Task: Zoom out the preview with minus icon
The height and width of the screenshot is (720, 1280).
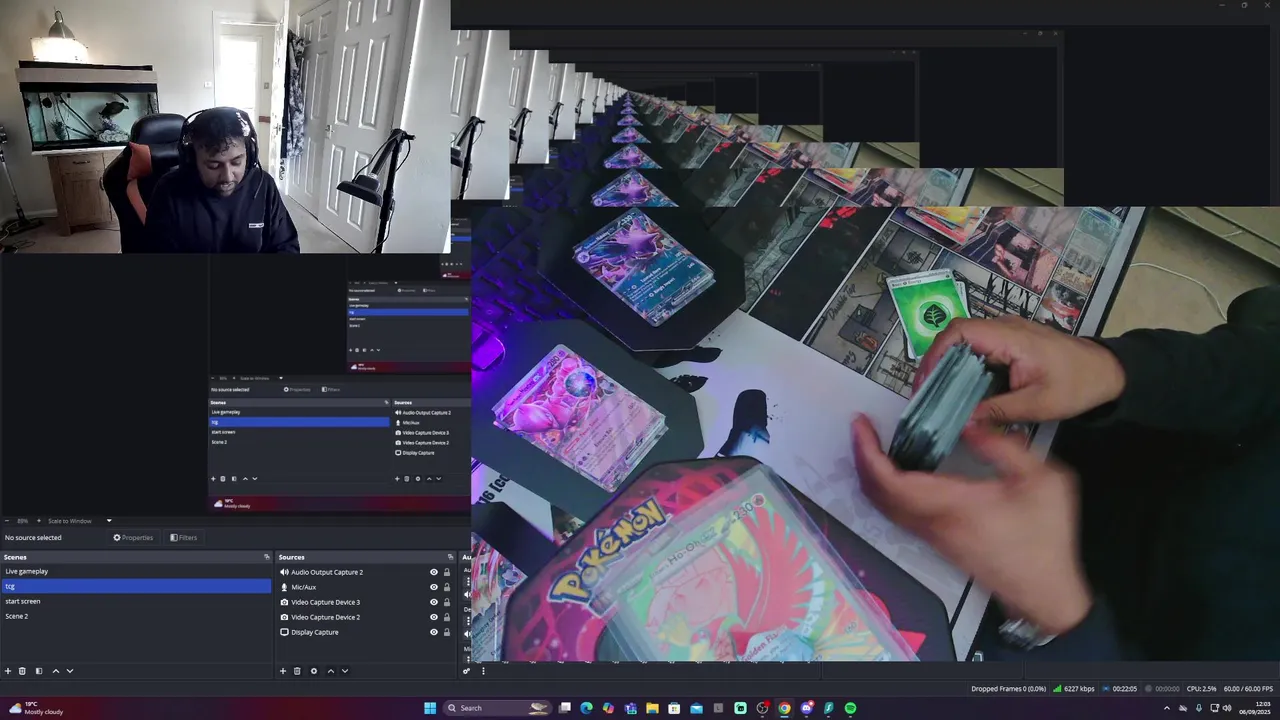Action: click(9, 521)
